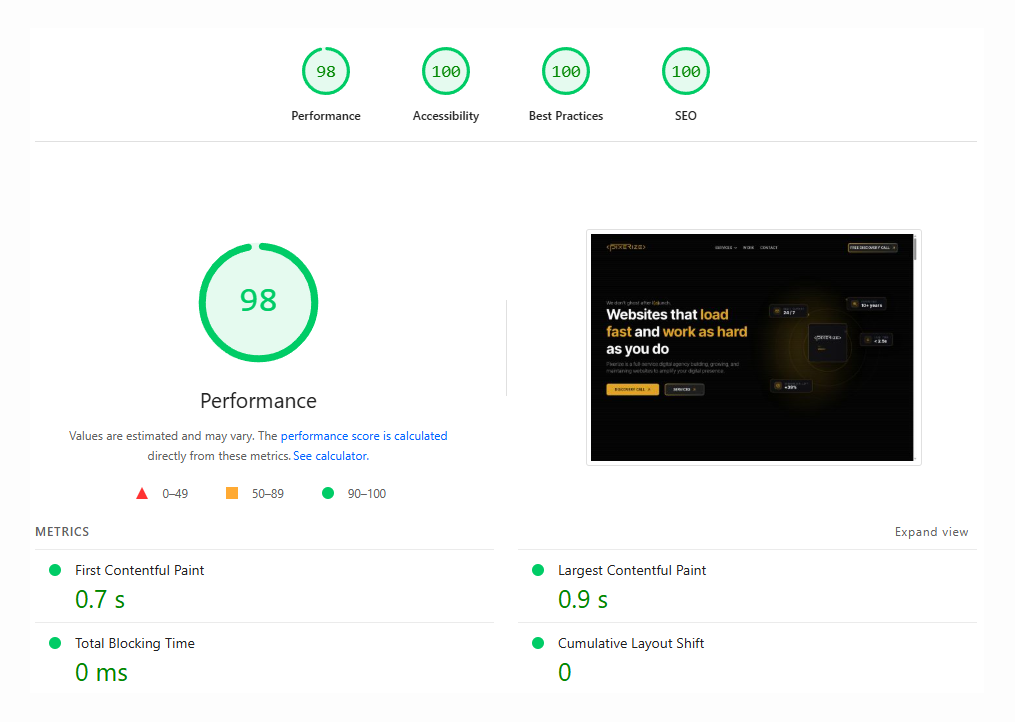Viewport: 1015px width, 722px height.
Task: Click green dot beside First Contentful Paint
Action: pyautogui.click(x=55, y=570)
